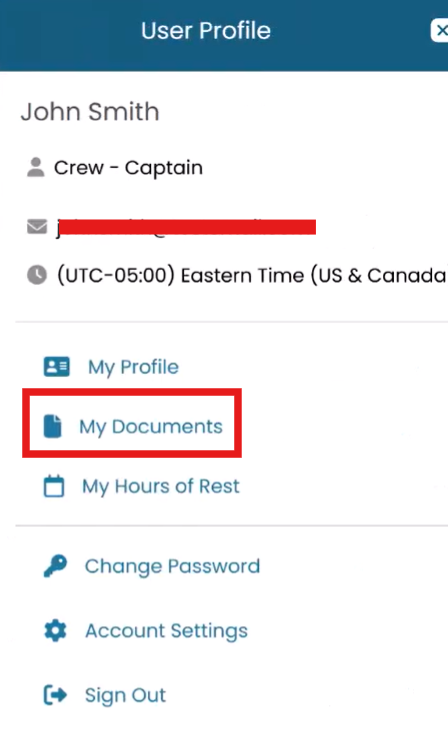Go to My Hours of Rest

[x=161, y=486]
